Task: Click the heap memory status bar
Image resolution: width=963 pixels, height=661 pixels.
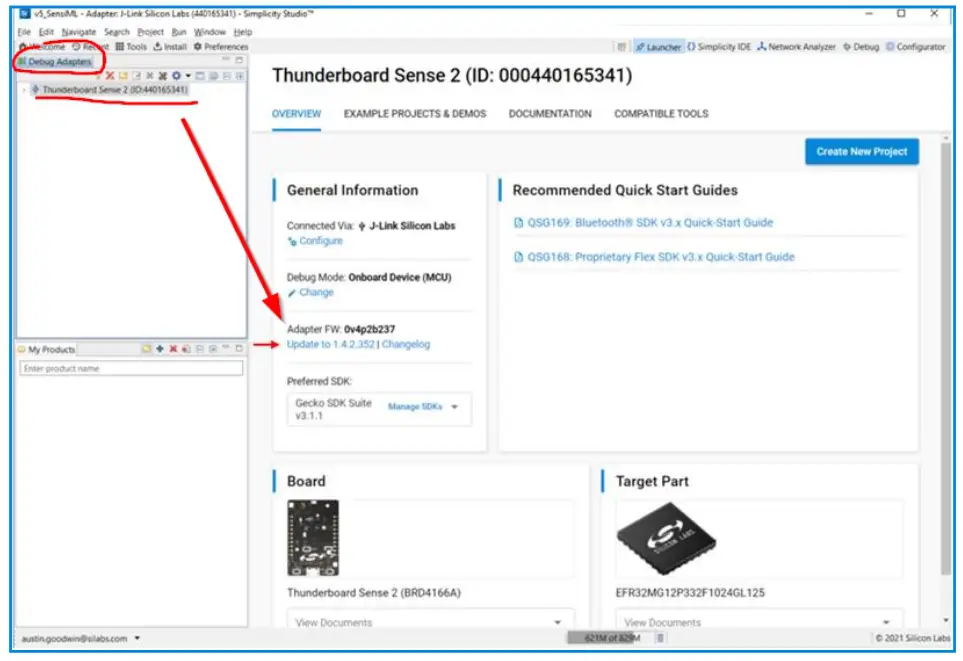Action: (x=607, y=638)
